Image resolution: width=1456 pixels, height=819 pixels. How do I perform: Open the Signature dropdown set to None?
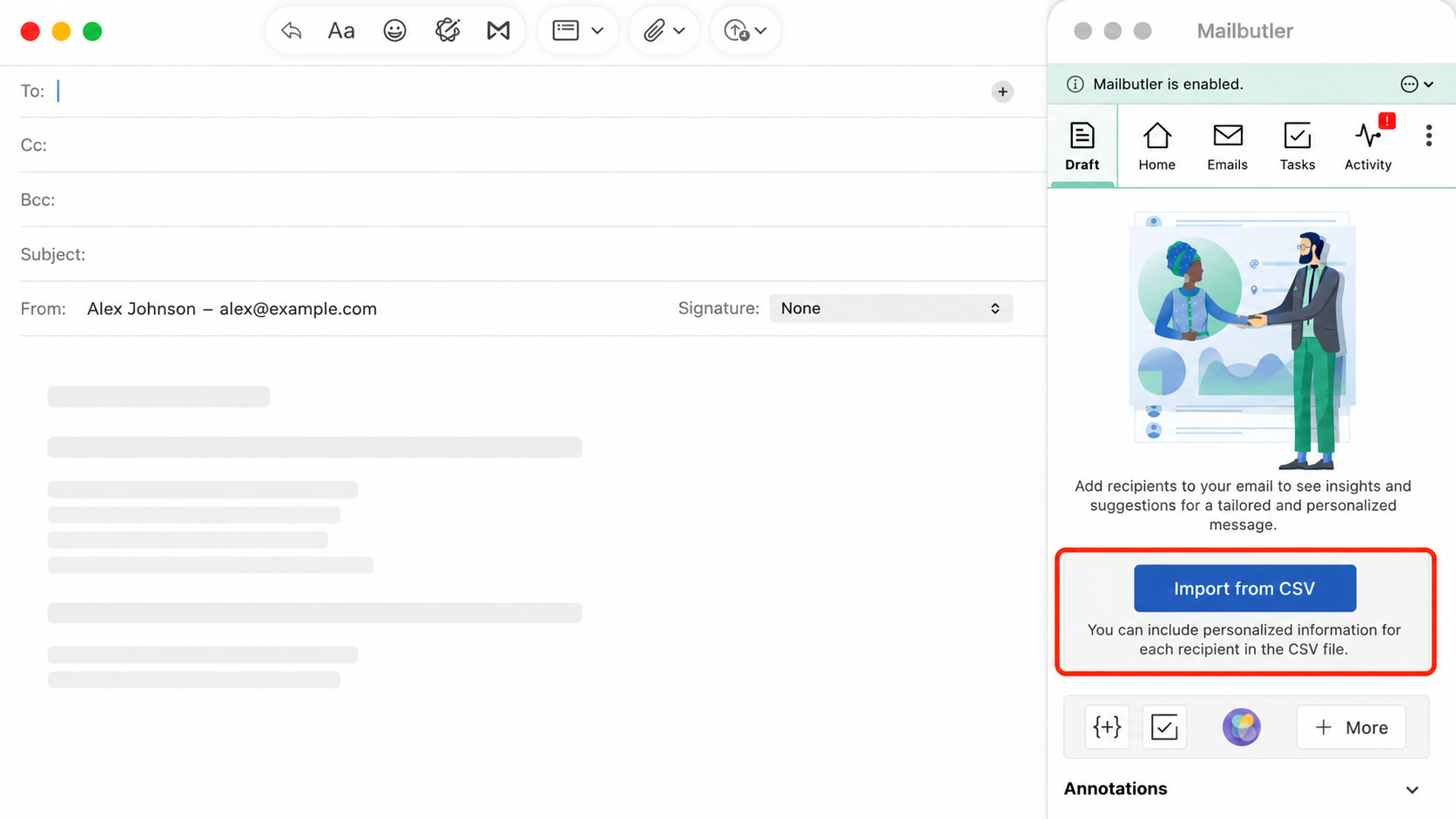pyautogui.click(x=891, y=308)
